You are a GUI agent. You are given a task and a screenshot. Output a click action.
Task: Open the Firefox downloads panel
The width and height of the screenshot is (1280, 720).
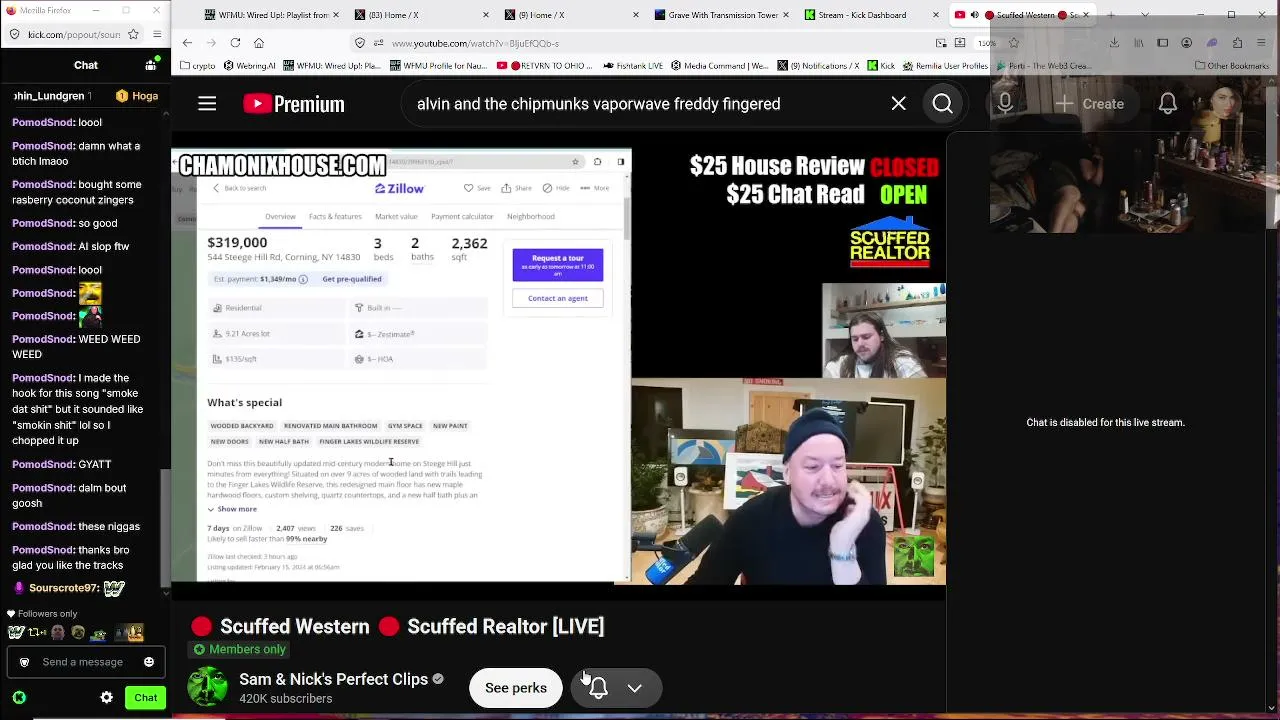[x=1114, y=43]
